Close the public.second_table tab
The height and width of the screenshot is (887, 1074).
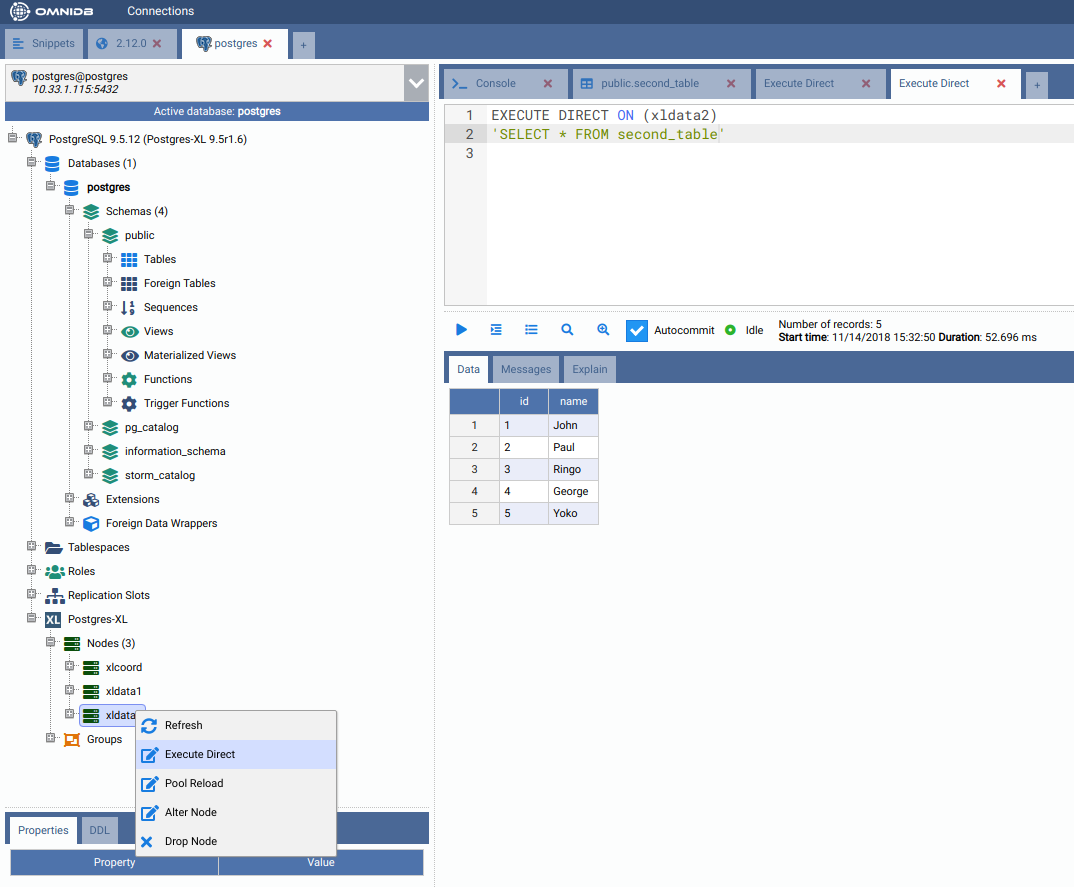(731, 84)
